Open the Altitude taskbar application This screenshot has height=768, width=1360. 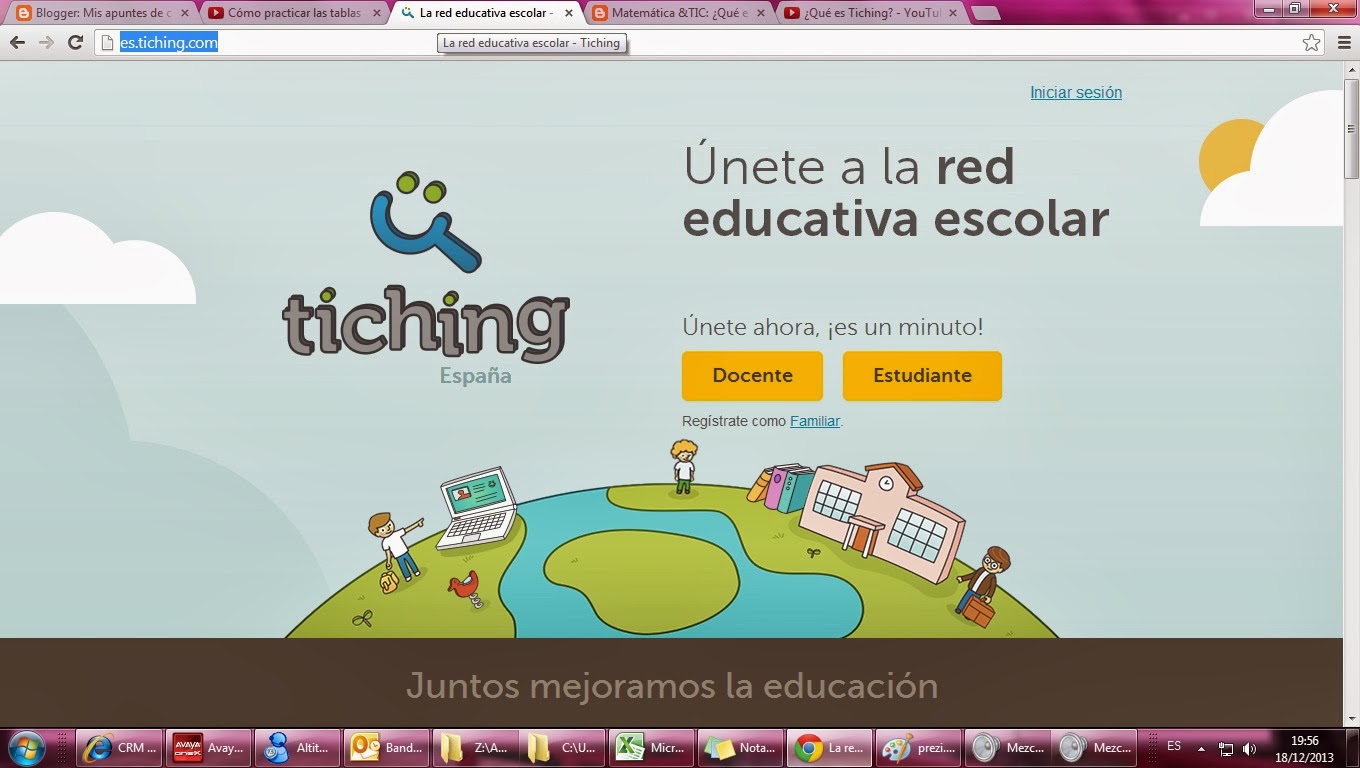tap(297, 747)
